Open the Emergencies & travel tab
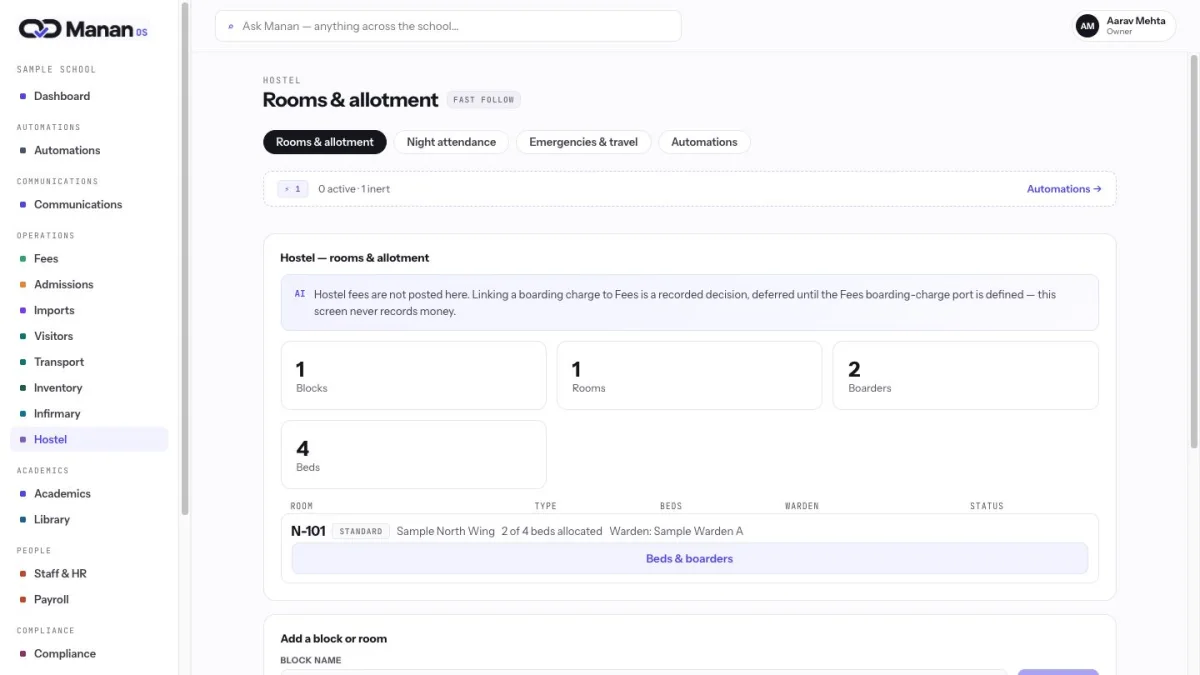 click(583, 142)
